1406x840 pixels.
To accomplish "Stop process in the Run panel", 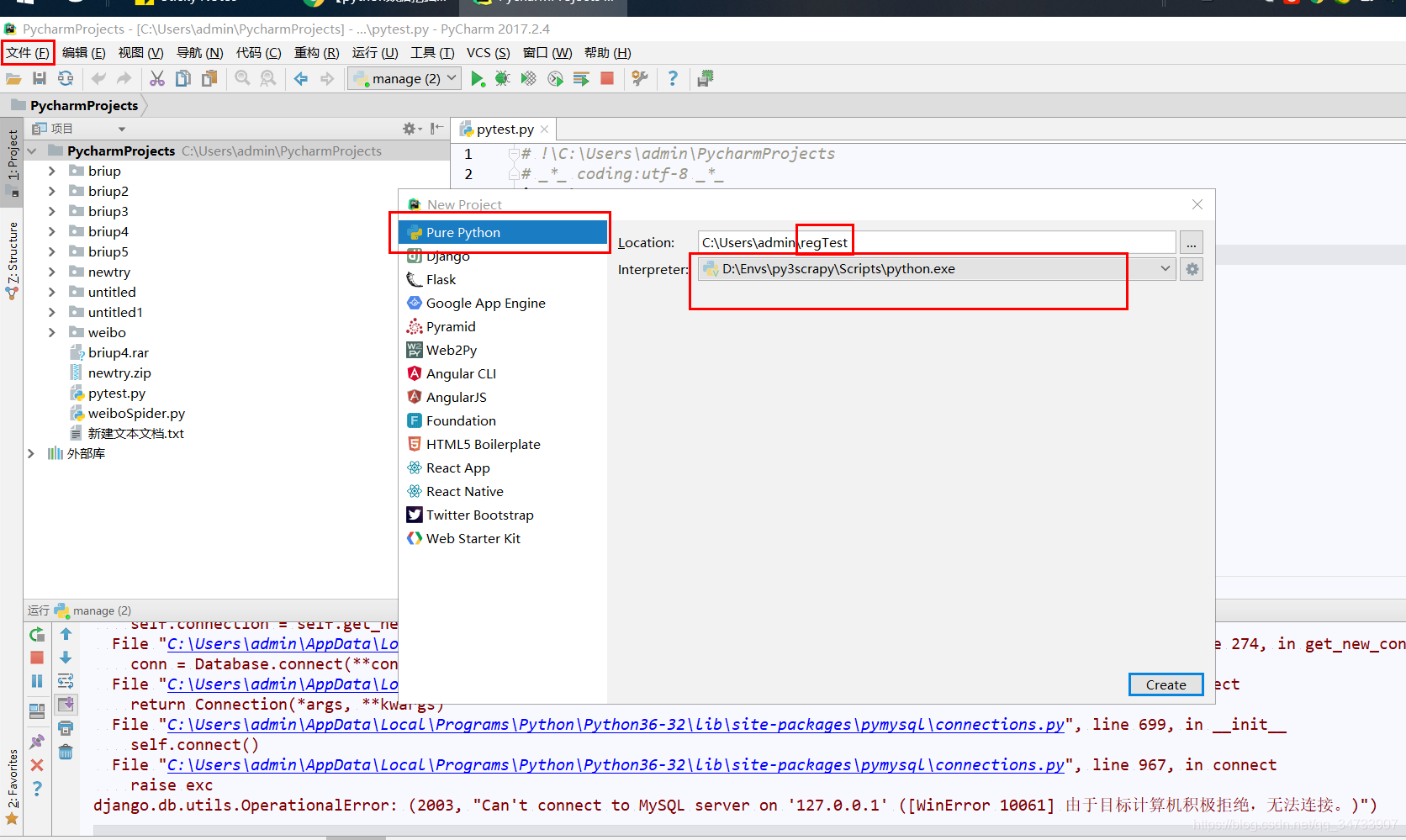I will [37, 658].
